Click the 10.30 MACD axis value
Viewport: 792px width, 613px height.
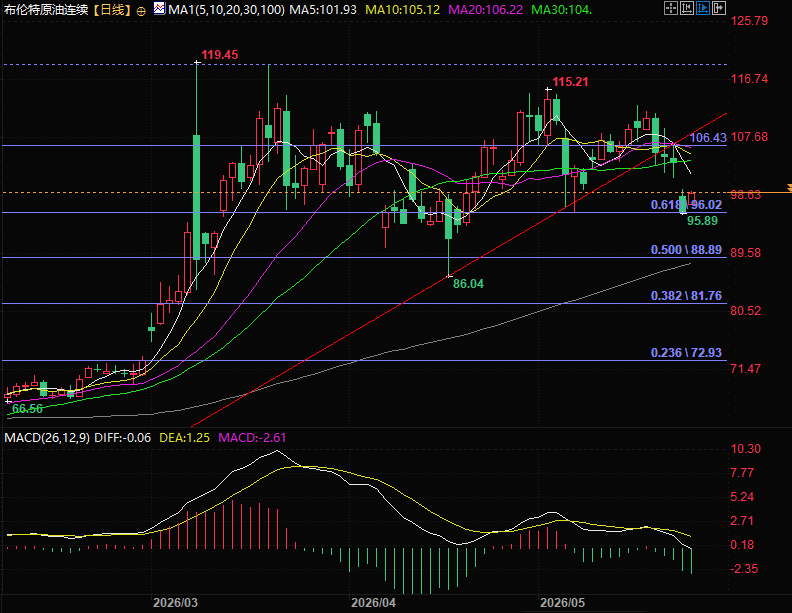pyautogui.click(x=746, y=449)
